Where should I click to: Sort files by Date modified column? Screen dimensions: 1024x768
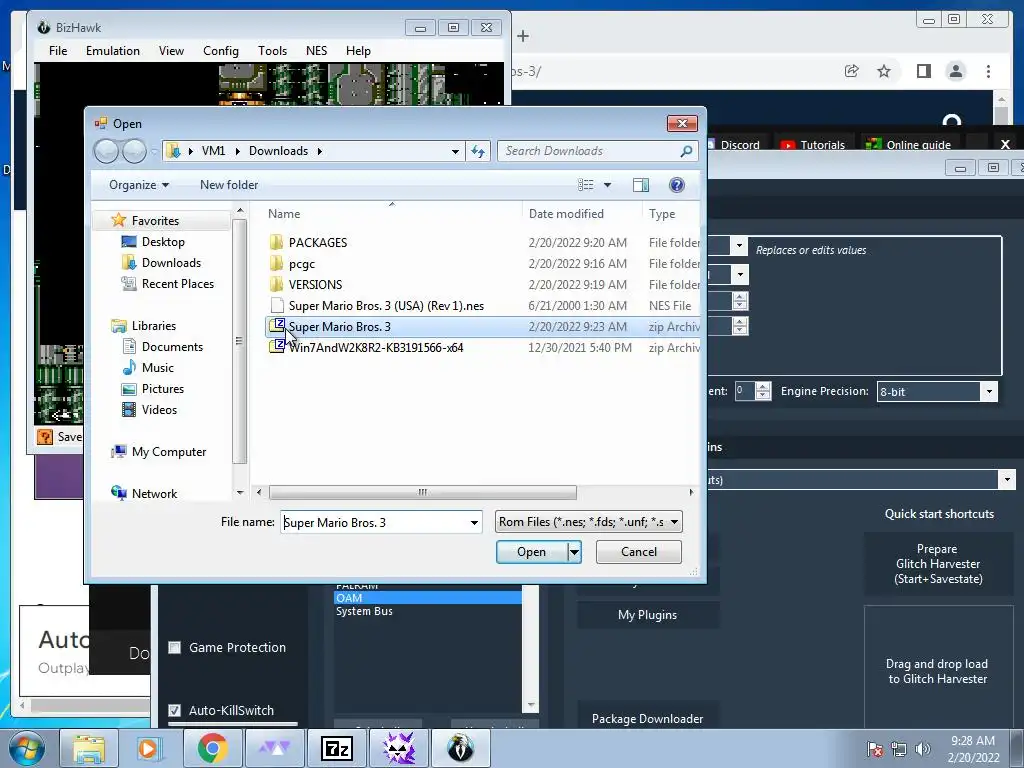[x=566, y=214]
